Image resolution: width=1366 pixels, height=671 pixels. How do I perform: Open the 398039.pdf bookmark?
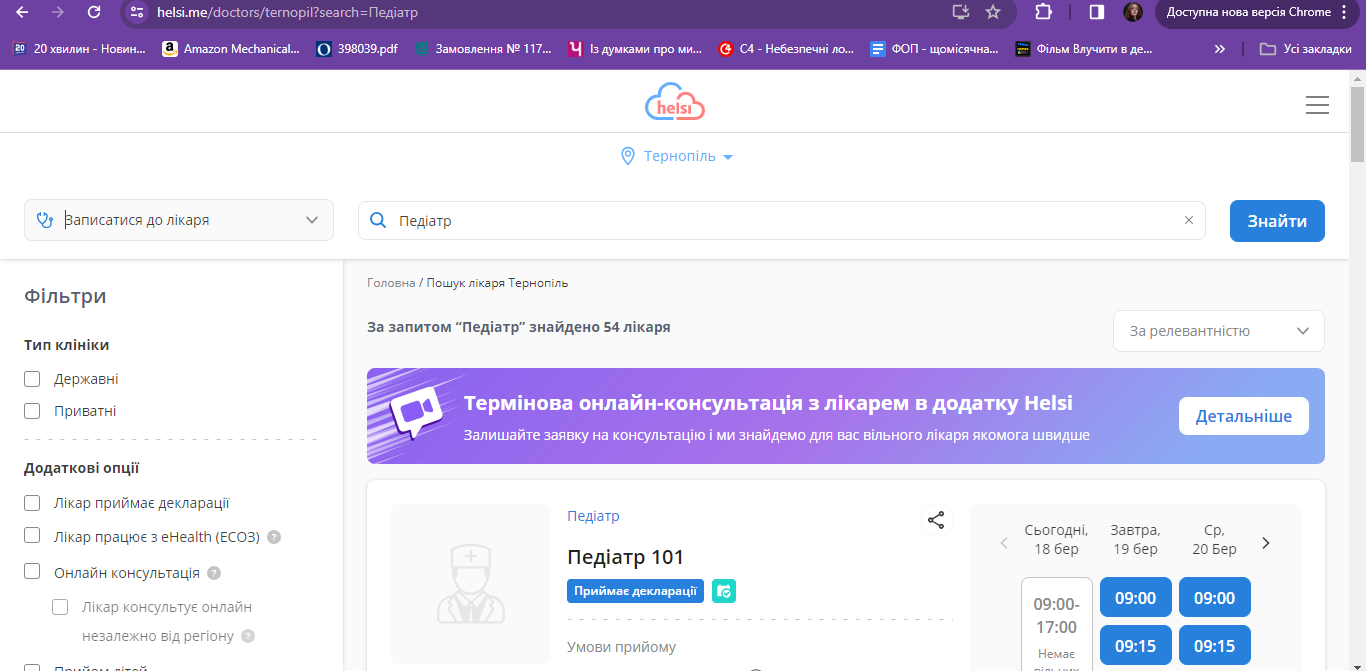coord(356,47)
